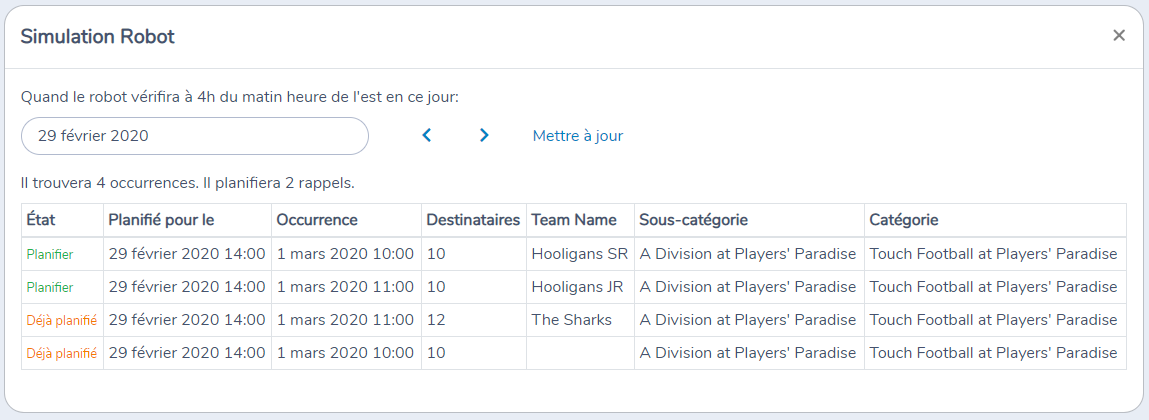Advance to next day with right chevron

(484, 136)
